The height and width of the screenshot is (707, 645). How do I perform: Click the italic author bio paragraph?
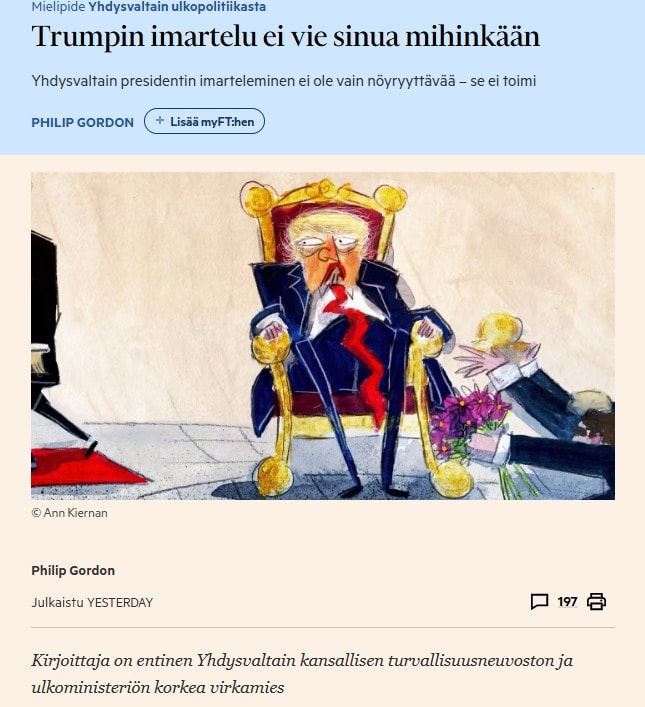tap(302, 674)
